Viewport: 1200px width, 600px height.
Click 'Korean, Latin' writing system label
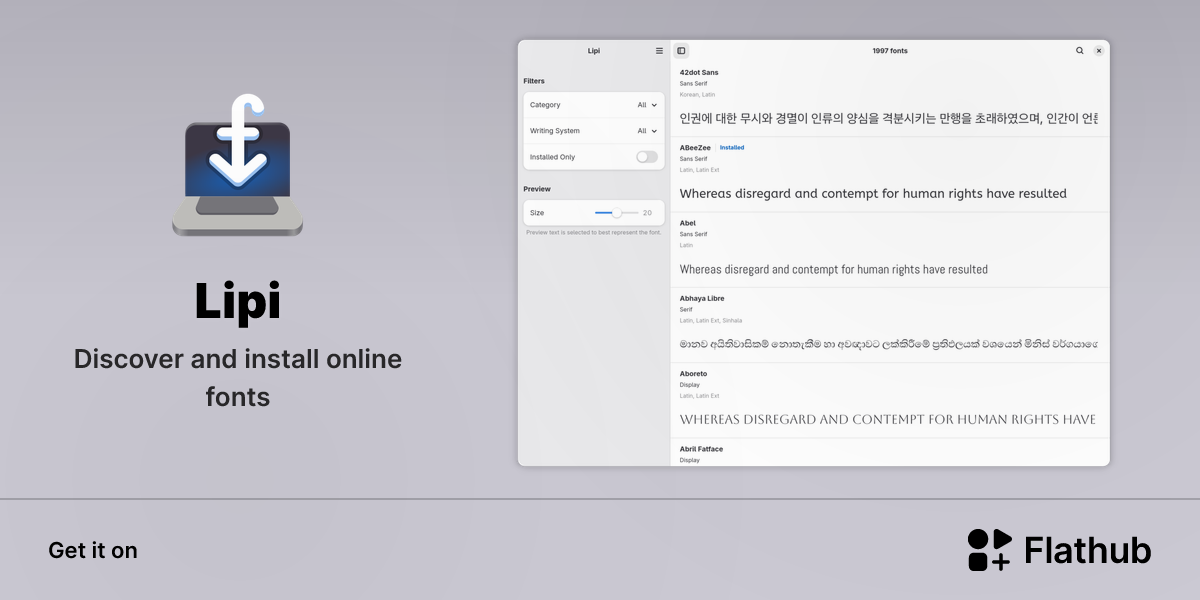tap(697, 95)
